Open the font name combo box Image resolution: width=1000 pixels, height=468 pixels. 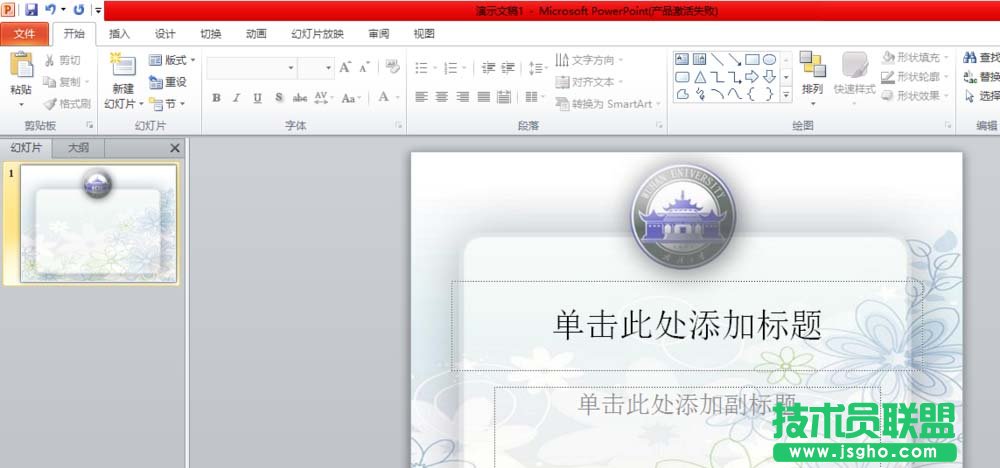(x=251, y=68)
